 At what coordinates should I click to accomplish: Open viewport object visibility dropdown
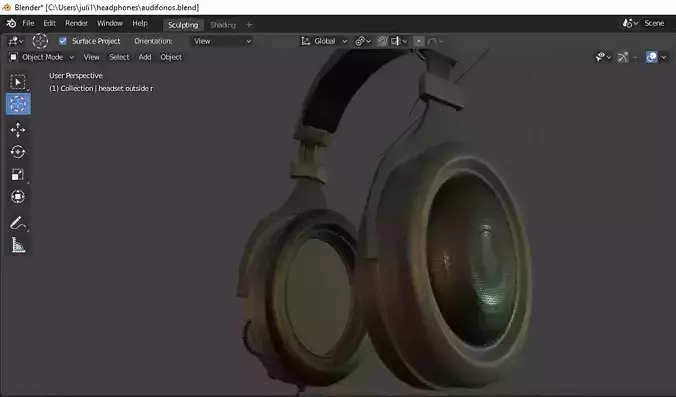tap(603, 57)
